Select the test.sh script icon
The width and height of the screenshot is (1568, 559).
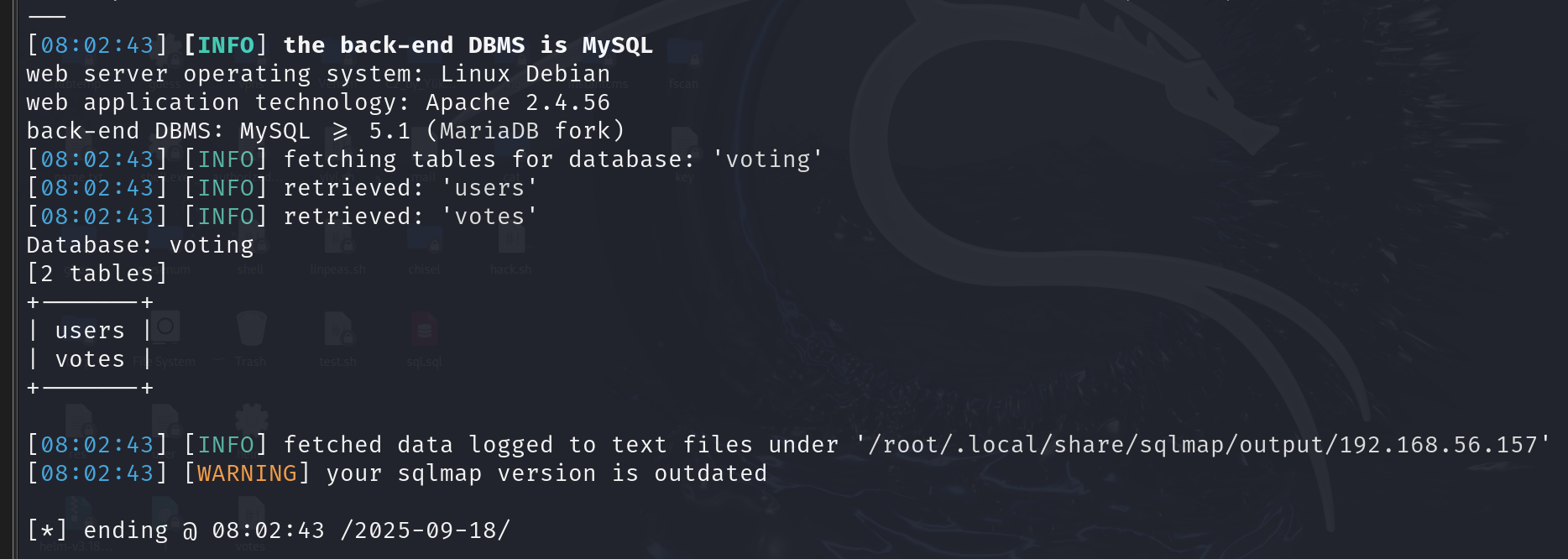pos(337,332)
